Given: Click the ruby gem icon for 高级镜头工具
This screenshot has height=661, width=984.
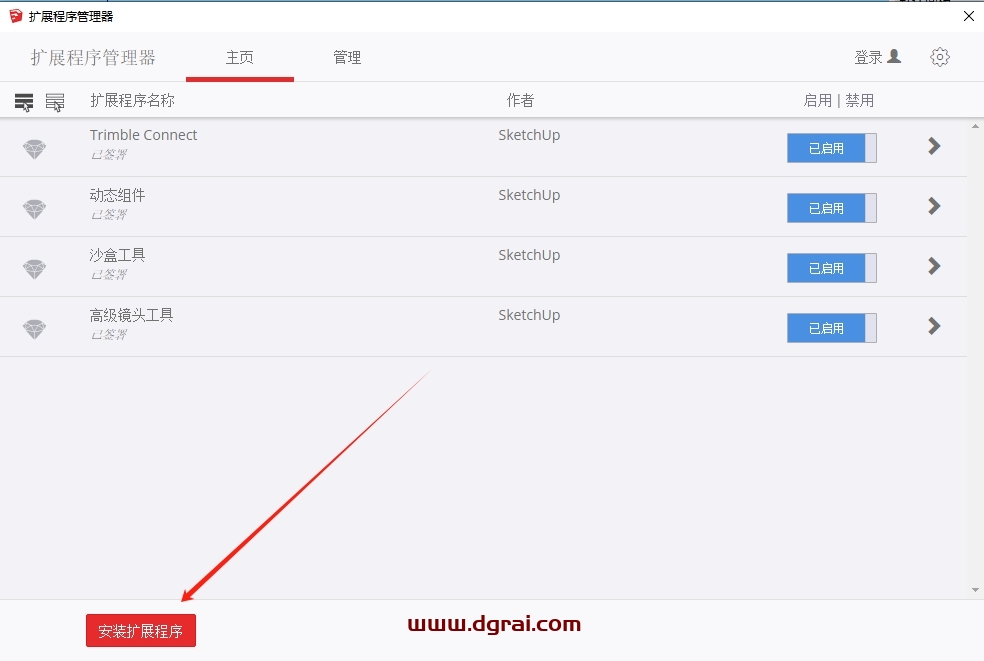Looking at the screenshot, I should [35, 328].
